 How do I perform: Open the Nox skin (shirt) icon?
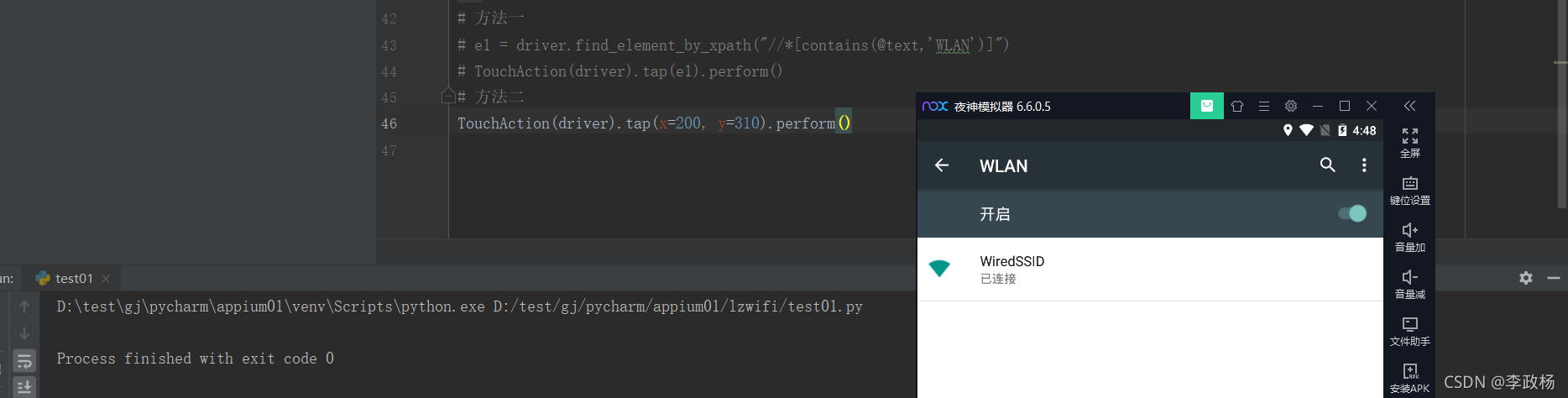click(x=1236, y=106)
